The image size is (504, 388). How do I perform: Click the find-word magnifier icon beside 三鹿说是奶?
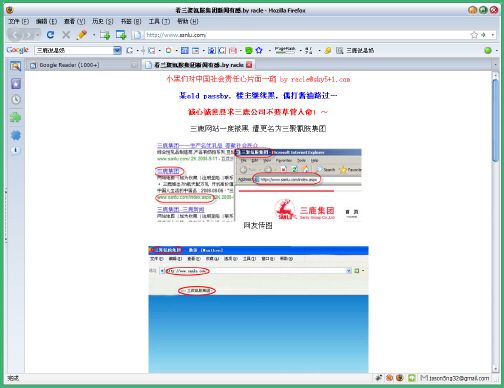click(x=339, y=50)
